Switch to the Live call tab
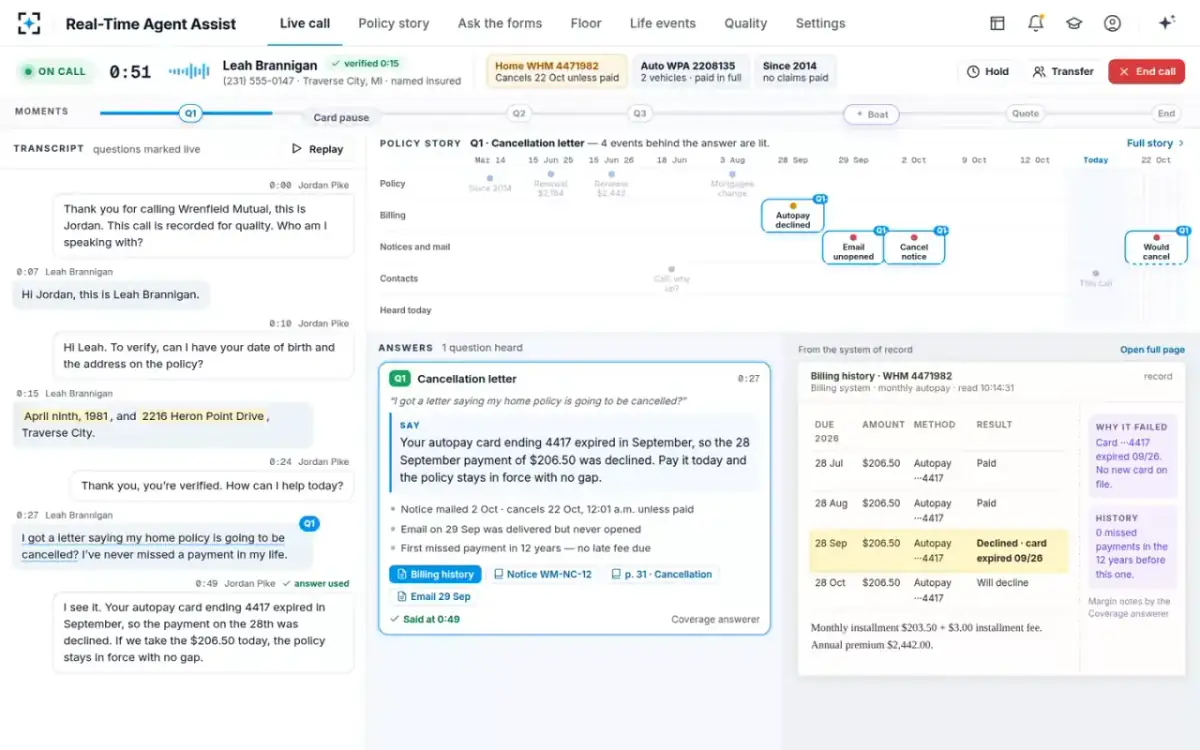Screen dimensions: 1200x750 [305, 23]
